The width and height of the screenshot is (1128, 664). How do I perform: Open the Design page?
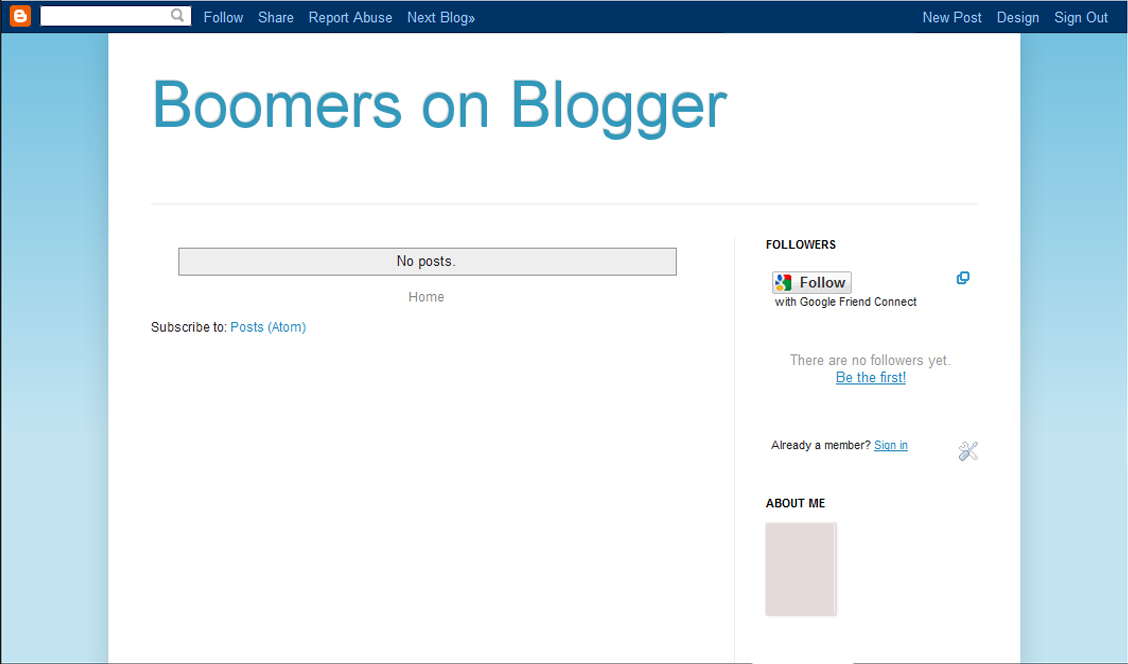(x=1017, y=17)
